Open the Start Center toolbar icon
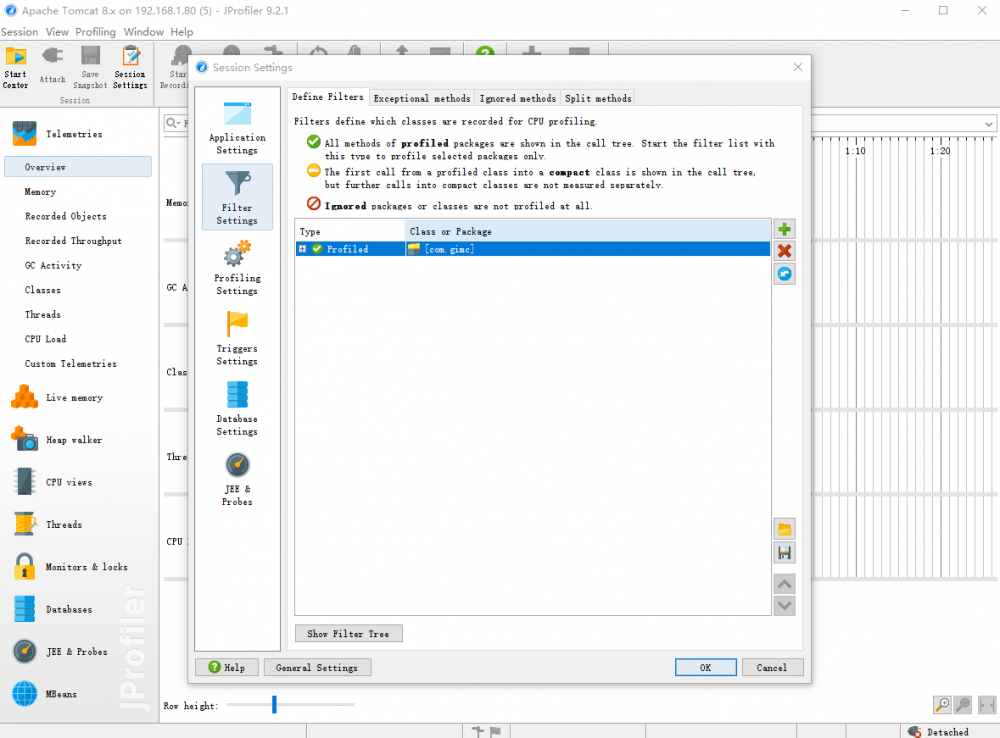 point(16,68)
